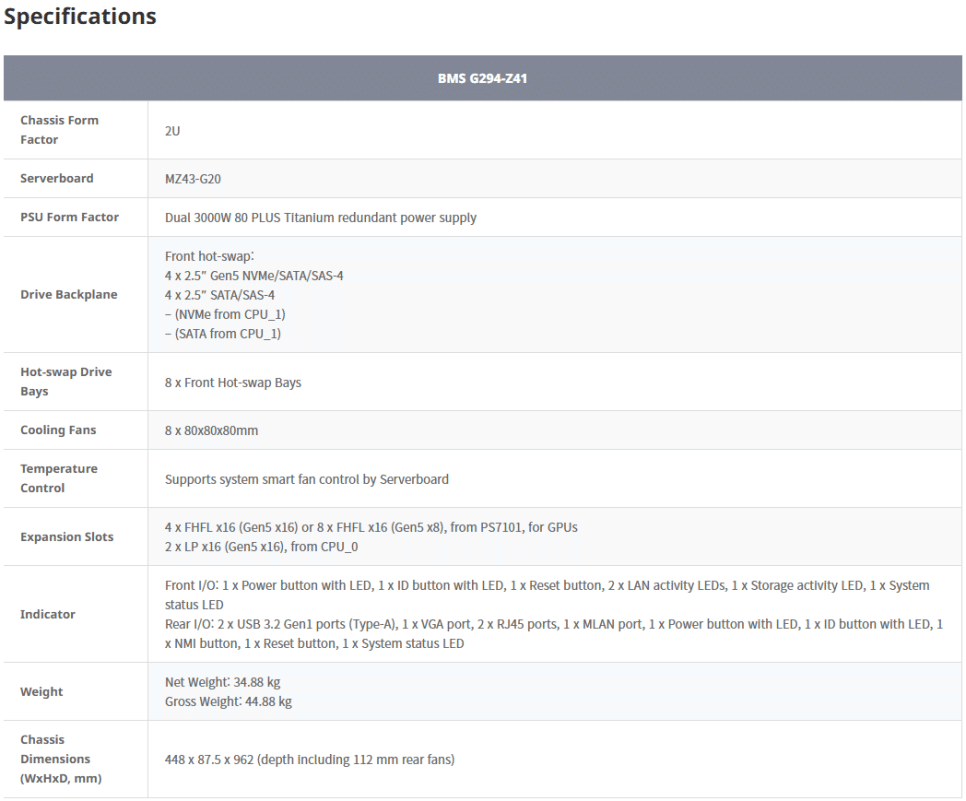This screenshot has width=966, height=801.
Task: Select the 8 x 80x80x80mm fan value
Action: pyautogui.click(x=211, y=431)
